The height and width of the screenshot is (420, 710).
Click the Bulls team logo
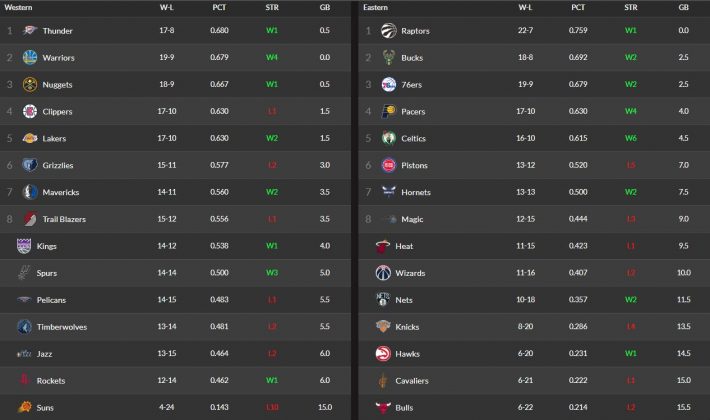click(x=383, y=407)
